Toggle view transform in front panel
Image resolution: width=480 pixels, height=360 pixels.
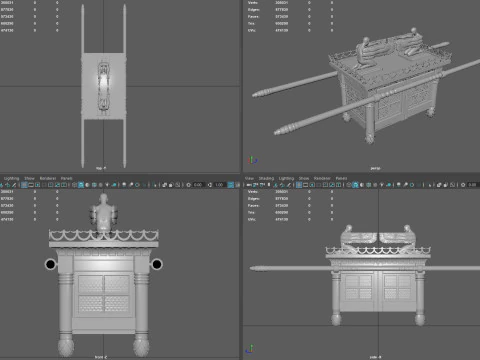tap(230, 185)
